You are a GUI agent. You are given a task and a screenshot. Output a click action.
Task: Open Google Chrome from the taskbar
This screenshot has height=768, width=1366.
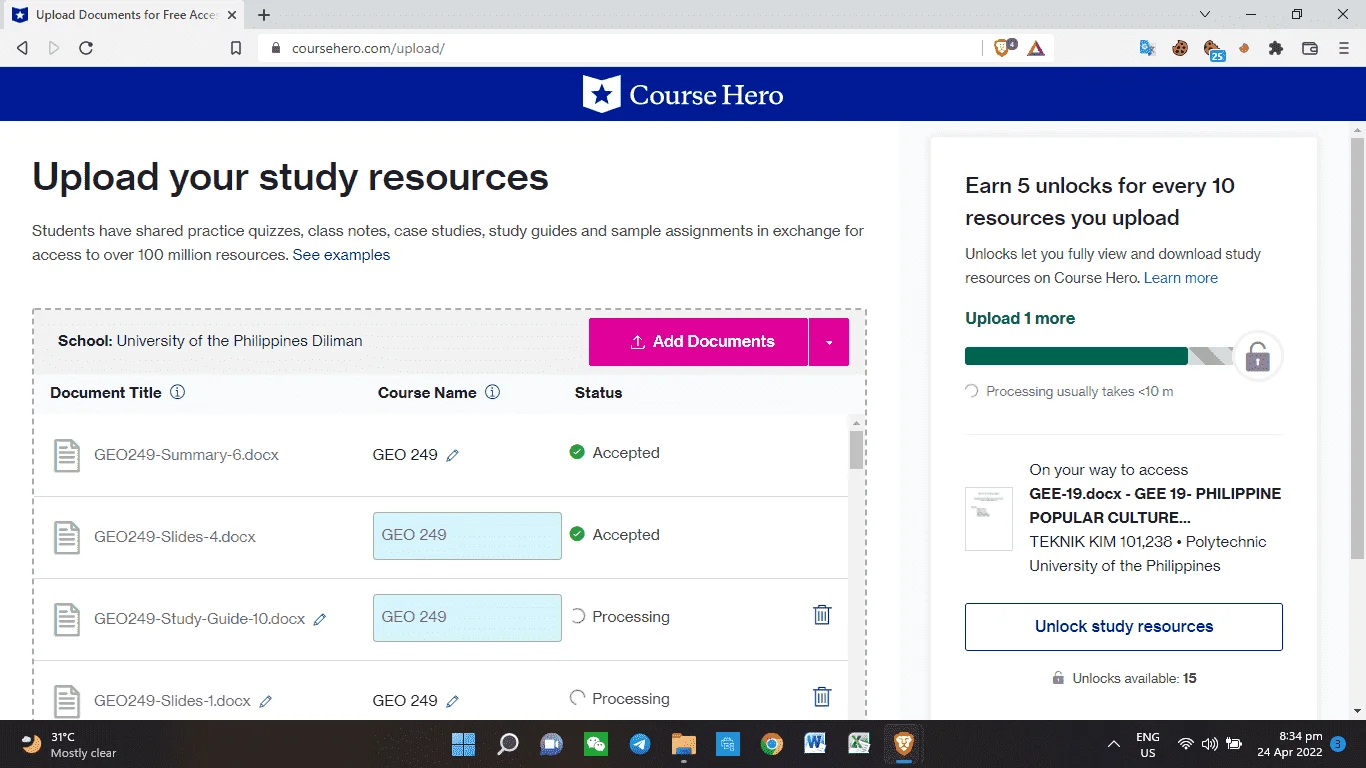(771, 744)
